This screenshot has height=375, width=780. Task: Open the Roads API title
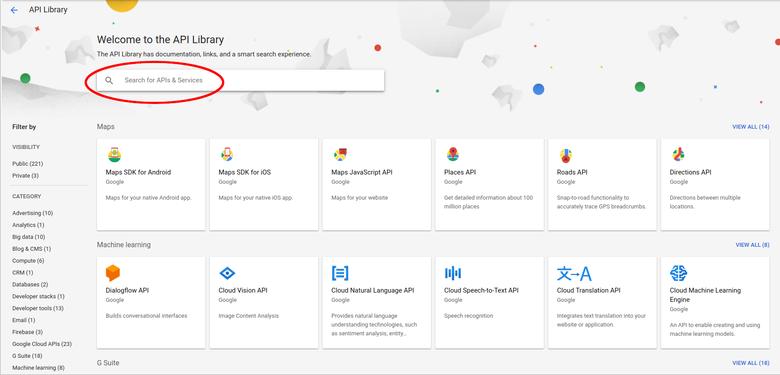point(572,173)
